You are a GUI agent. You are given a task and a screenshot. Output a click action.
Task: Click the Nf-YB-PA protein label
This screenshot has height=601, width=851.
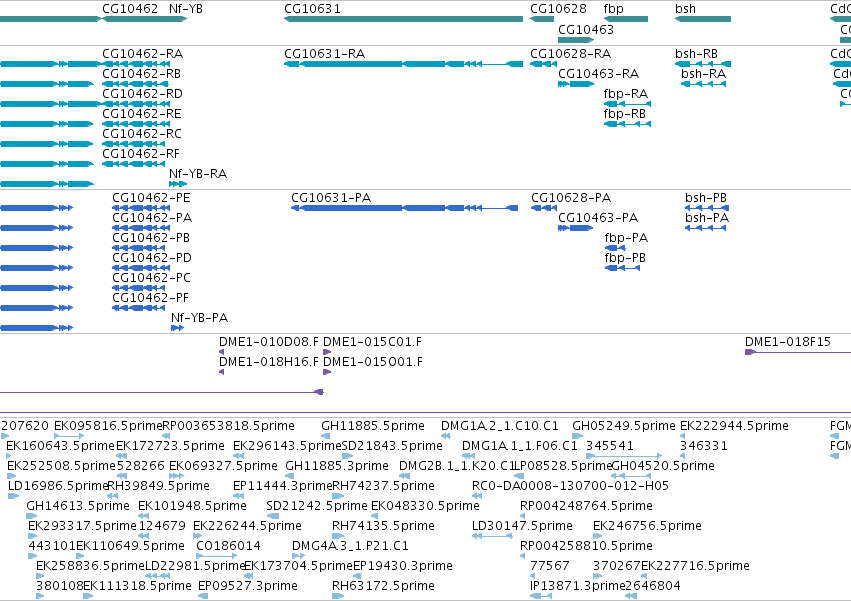click(x=199, y=318)
